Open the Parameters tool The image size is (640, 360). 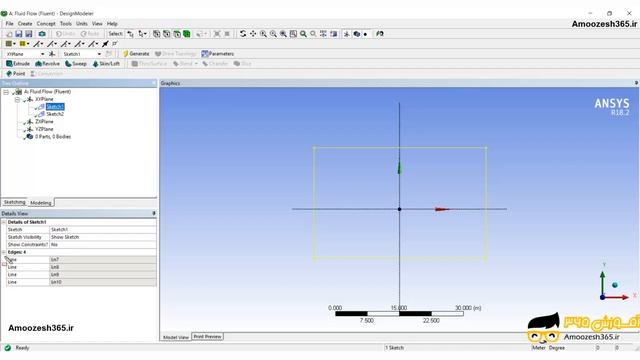[x=218, y=54]
